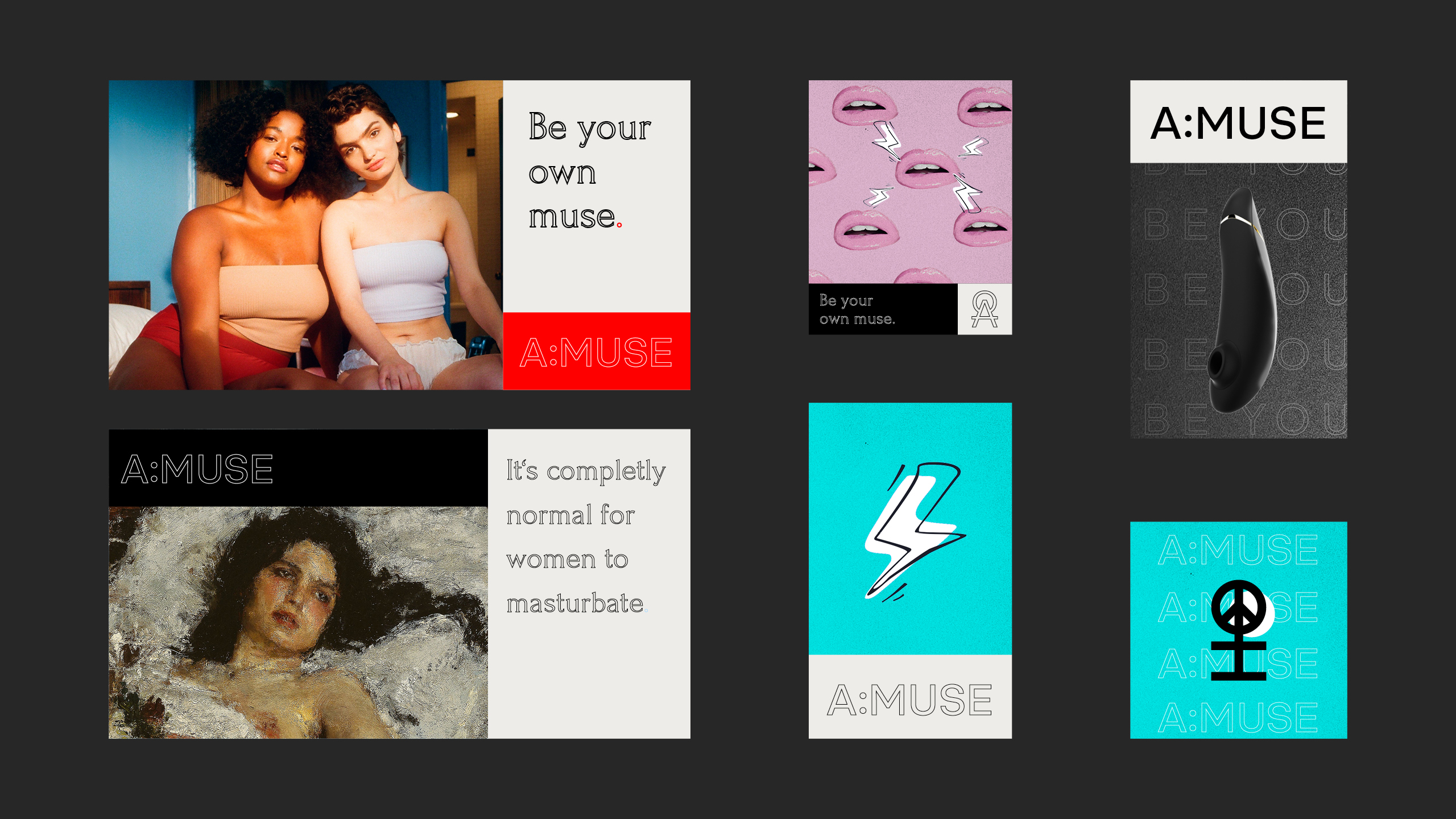Open the oil painting of reclining woman

tap(298, 622)
